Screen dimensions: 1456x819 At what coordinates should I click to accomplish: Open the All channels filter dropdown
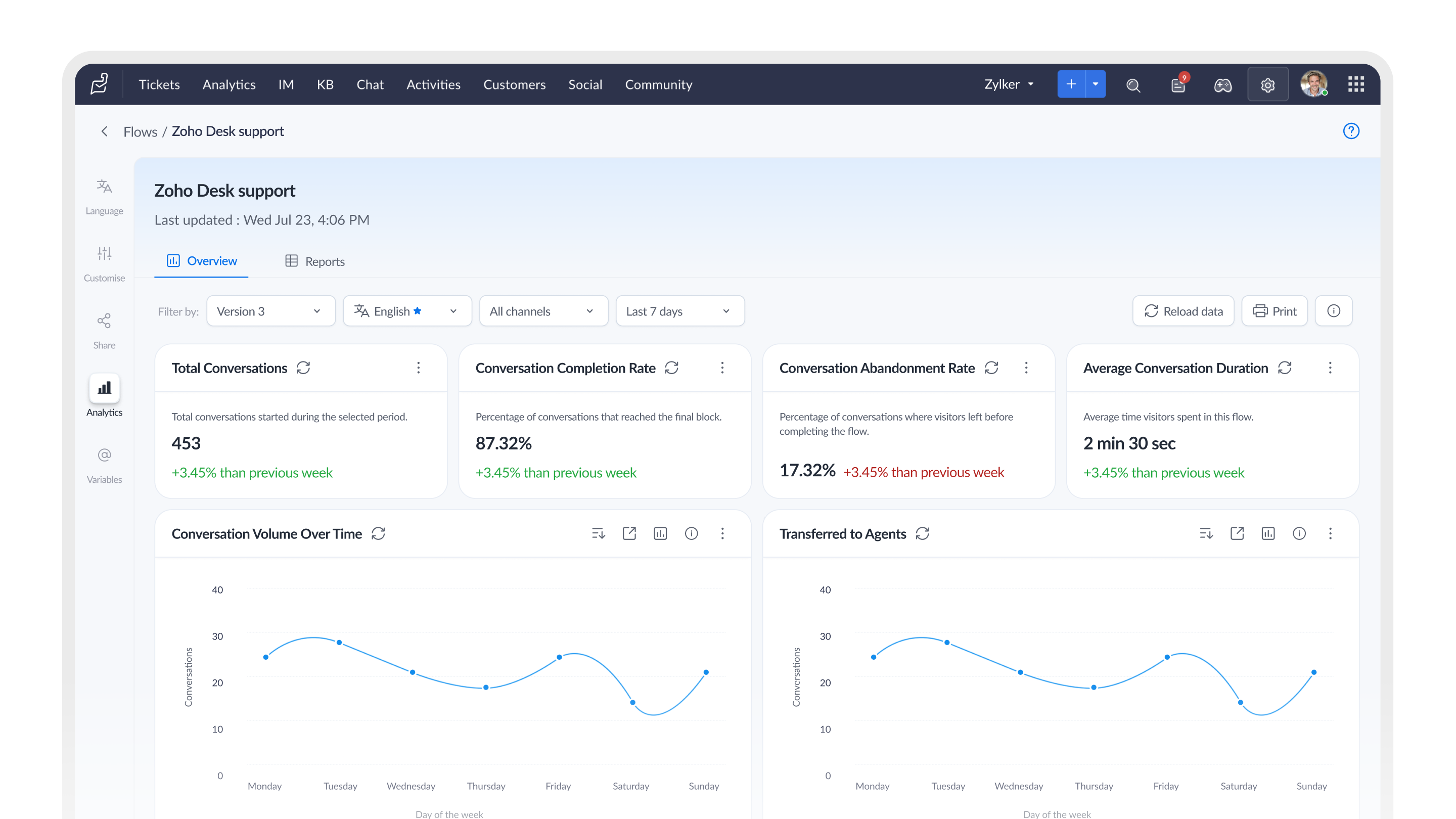pyautogui.click(x=544, y=311)
